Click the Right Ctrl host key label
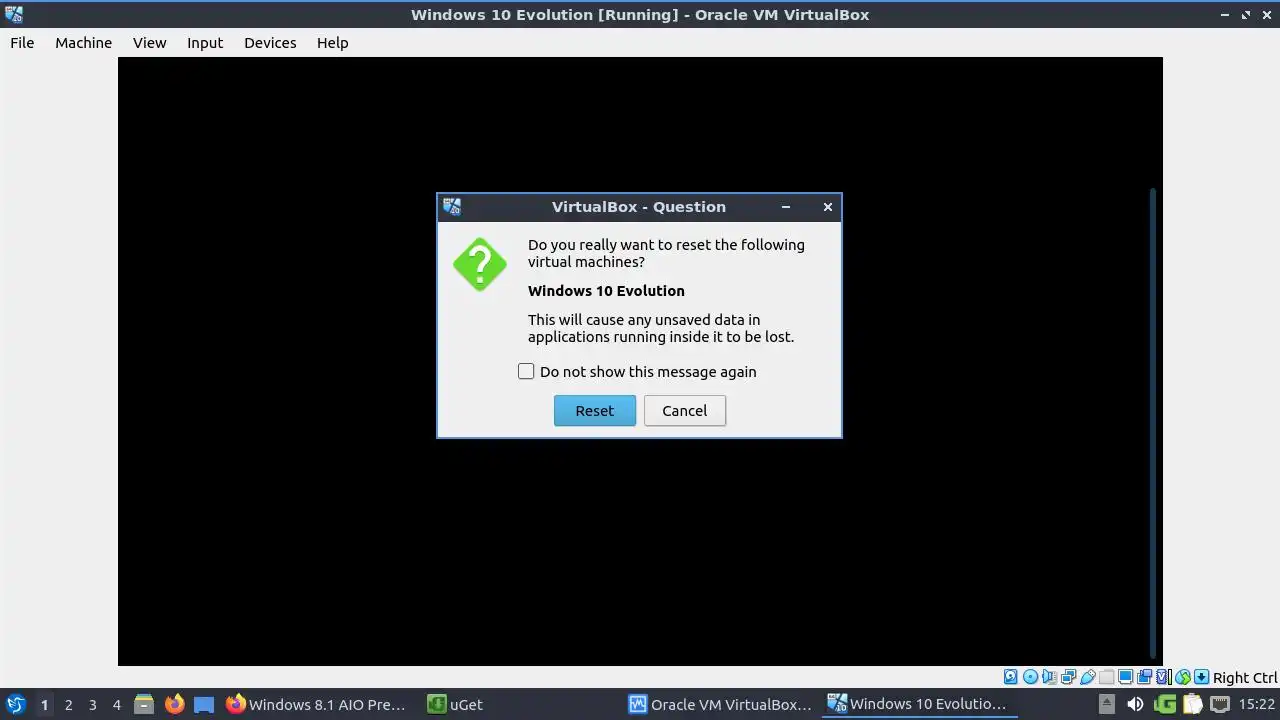Image resolution: width=1280 pixels, height=720 pixels. 1245,678
